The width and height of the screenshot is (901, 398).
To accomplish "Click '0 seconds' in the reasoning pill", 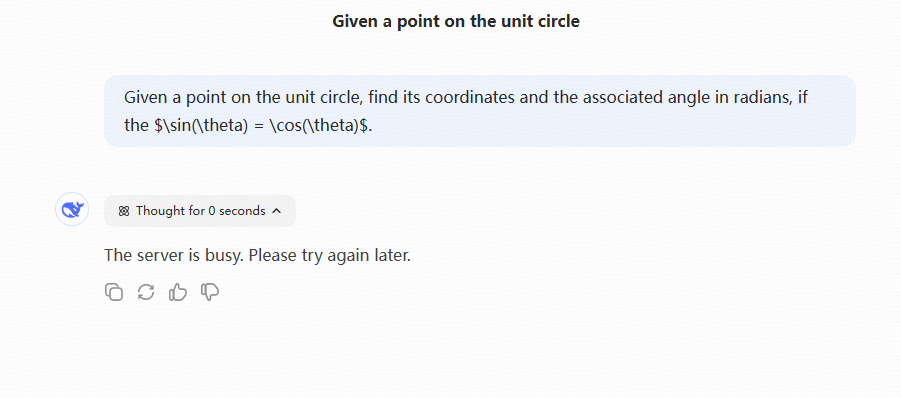I will [236, 211].
